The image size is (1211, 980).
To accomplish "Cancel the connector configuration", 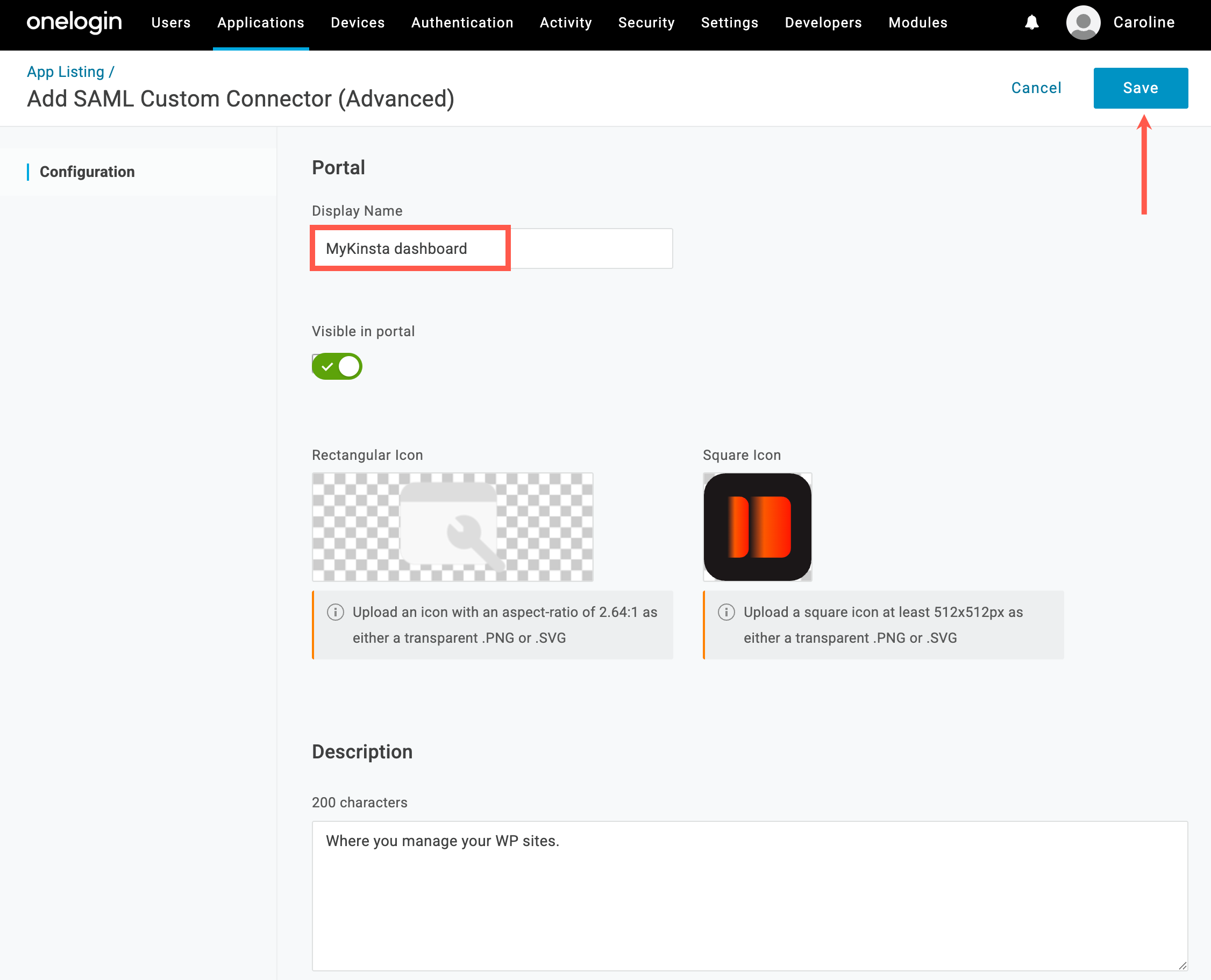I will point(1036,88).
